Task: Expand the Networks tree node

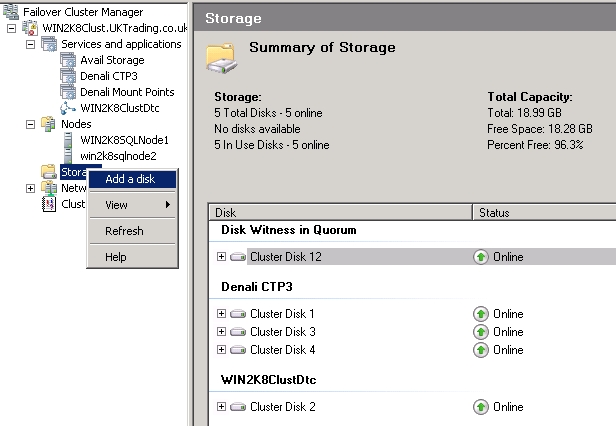Action: [30, 188]
